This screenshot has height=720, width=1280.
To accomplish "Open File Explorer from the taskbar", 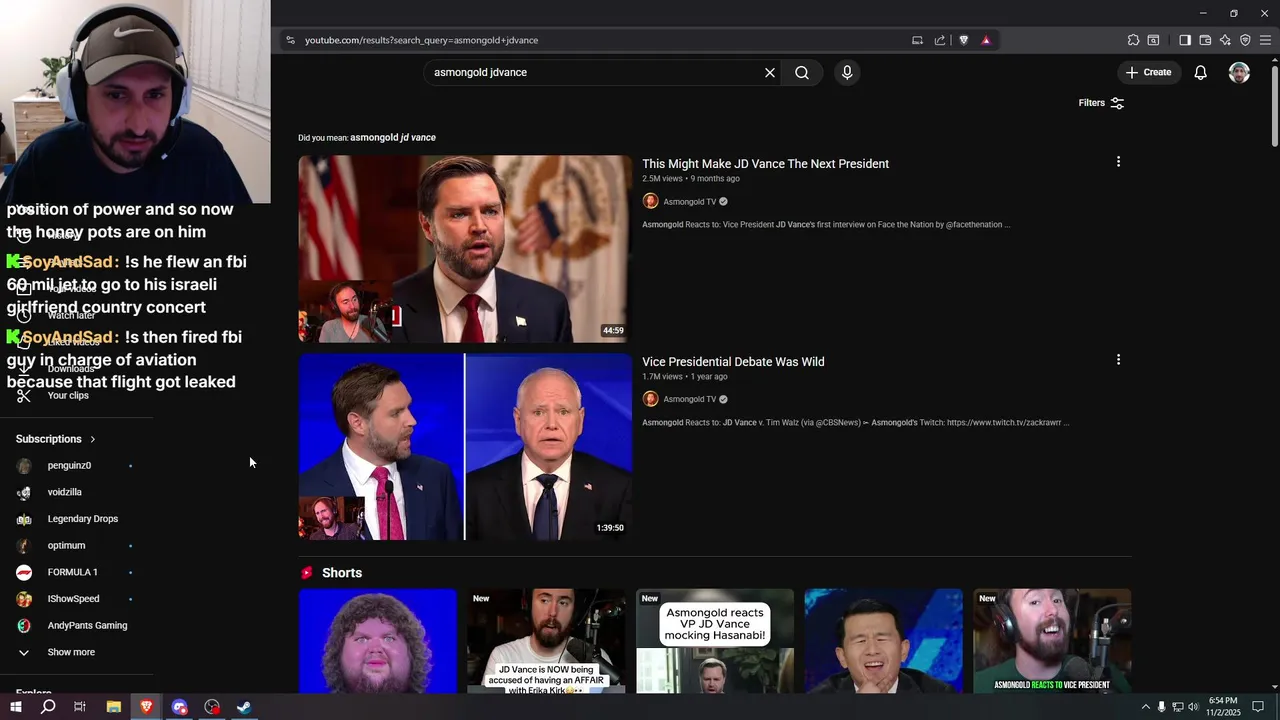I will tap(114, 707).
